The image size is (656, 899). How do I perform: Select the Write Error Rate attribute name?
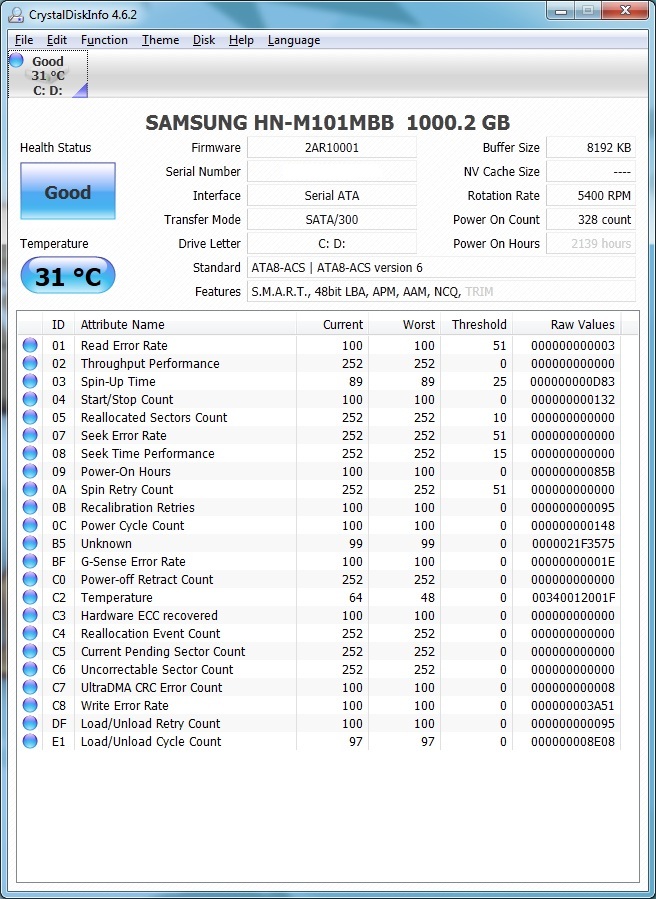click(x=124, y=706)
